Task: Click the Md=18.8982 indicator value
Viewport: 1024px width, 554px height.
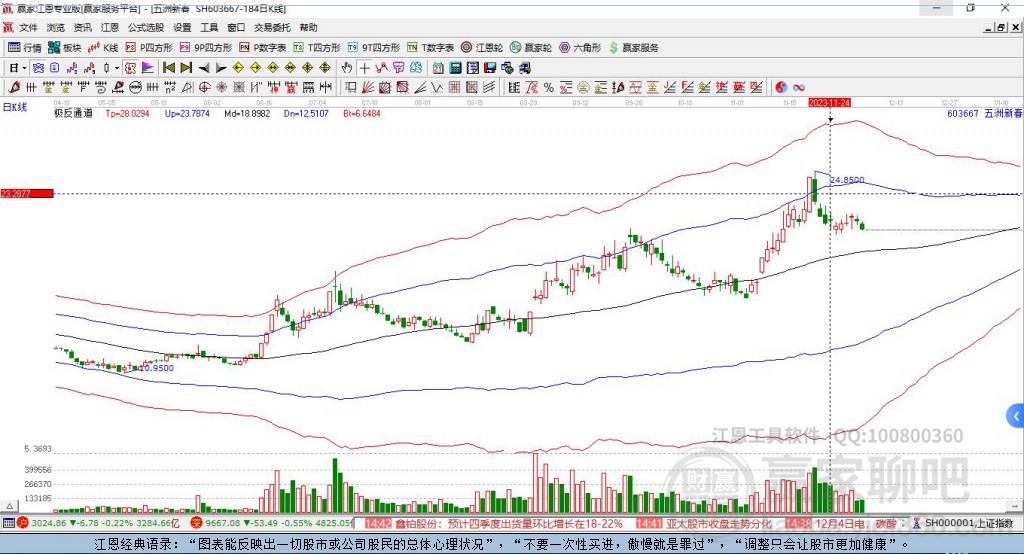Action: point(247,114)
